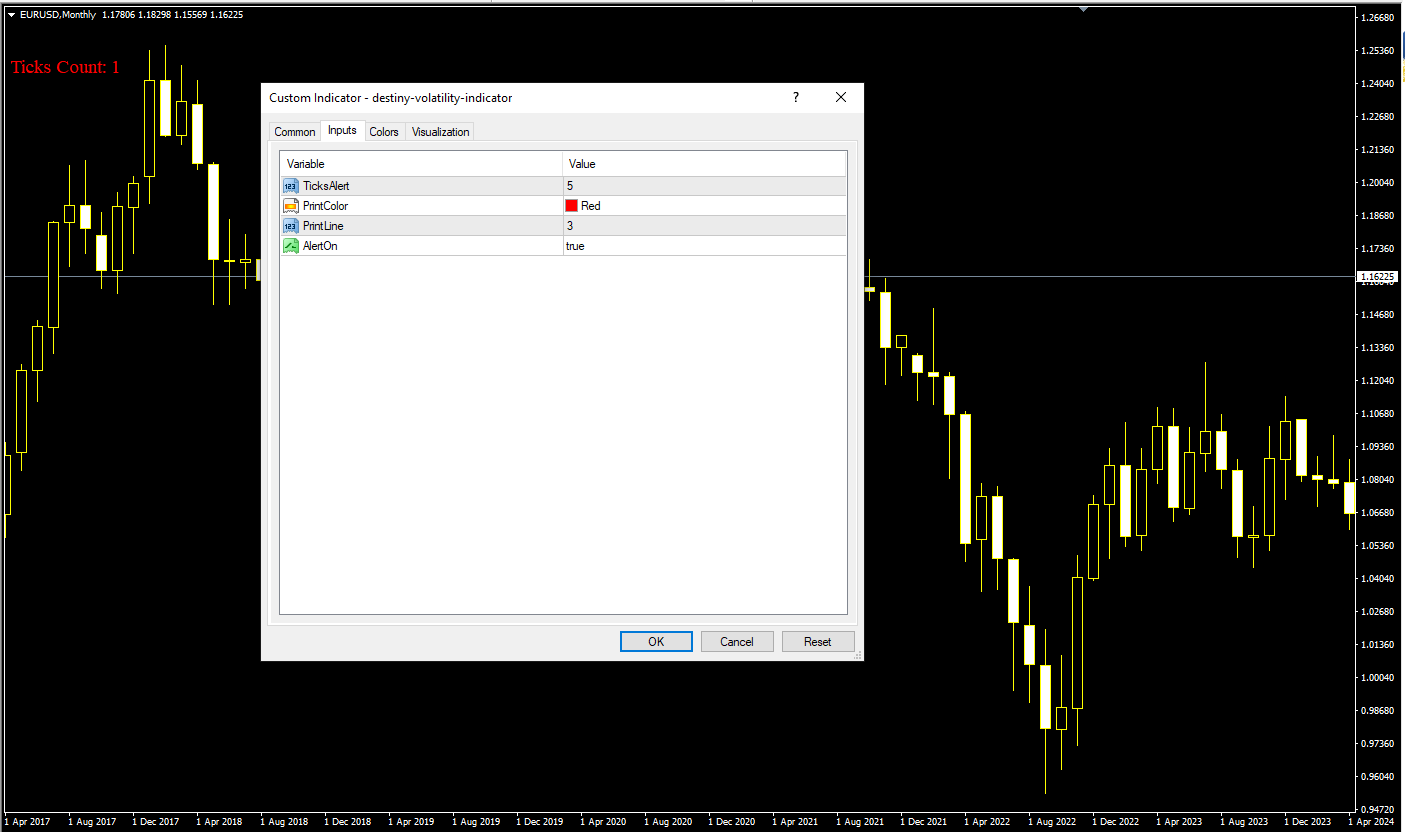Open the Colors tab
The image size is (1405, 832).
384,132
